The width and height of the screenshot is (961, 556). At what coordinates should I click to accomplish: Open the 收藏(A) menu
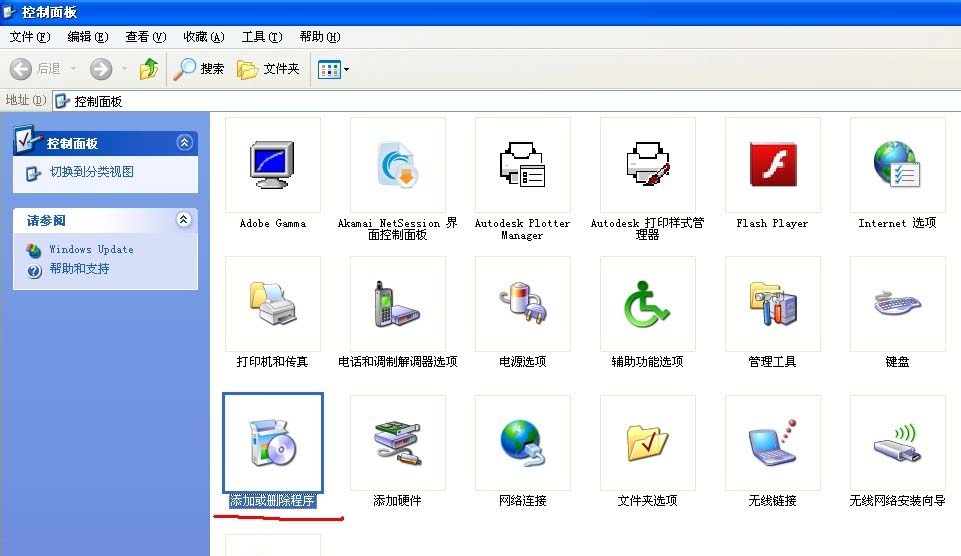point(204,37)
